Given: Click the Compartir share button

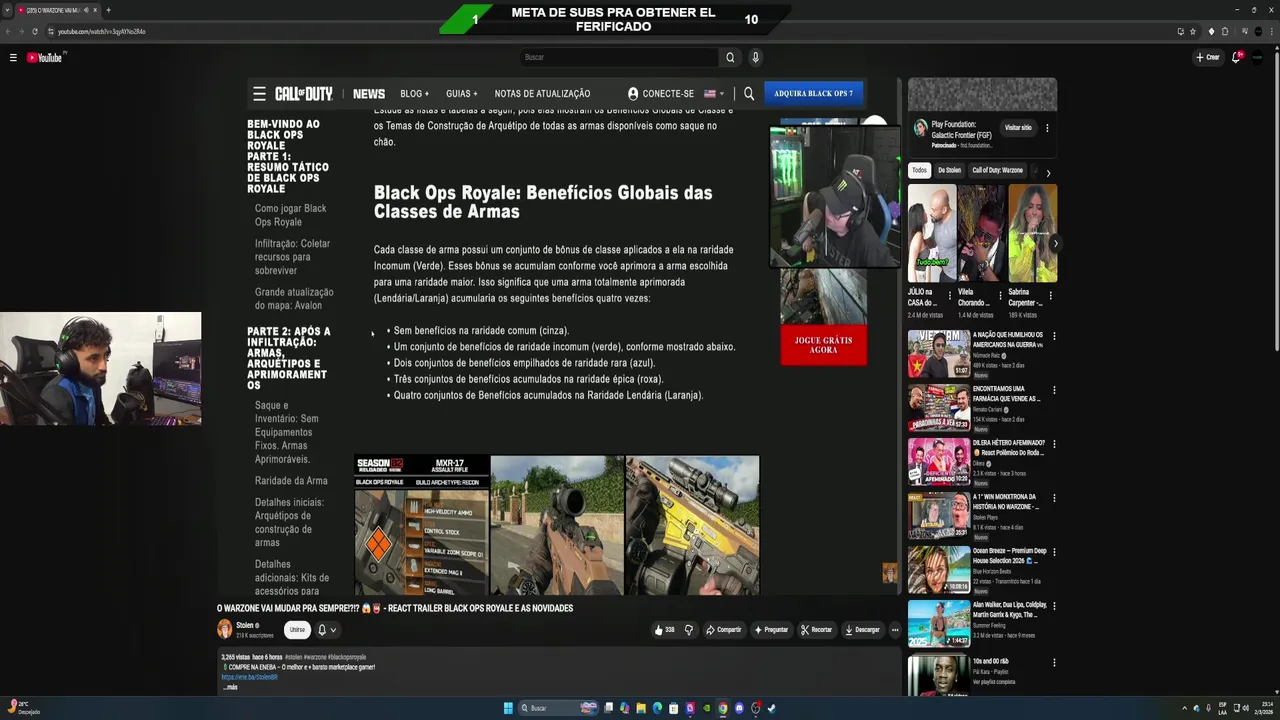Looking at the screenshot, I should [x=723, y=630].
